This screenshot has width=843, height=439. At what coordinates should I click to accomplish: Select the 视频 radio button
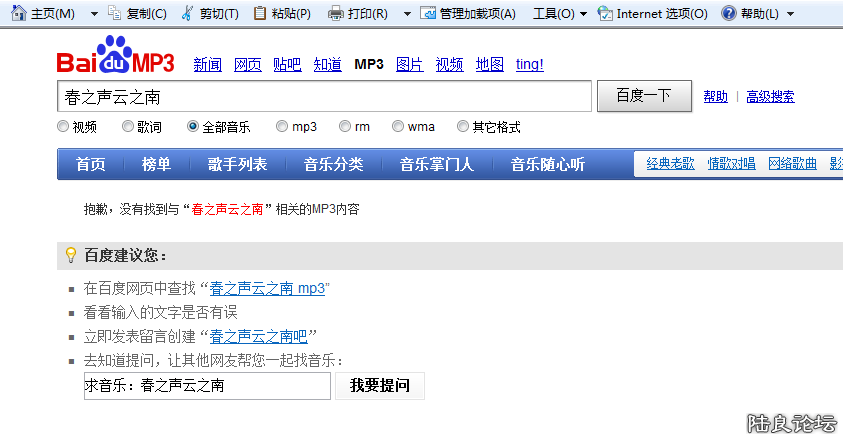[x=63, y=127]
